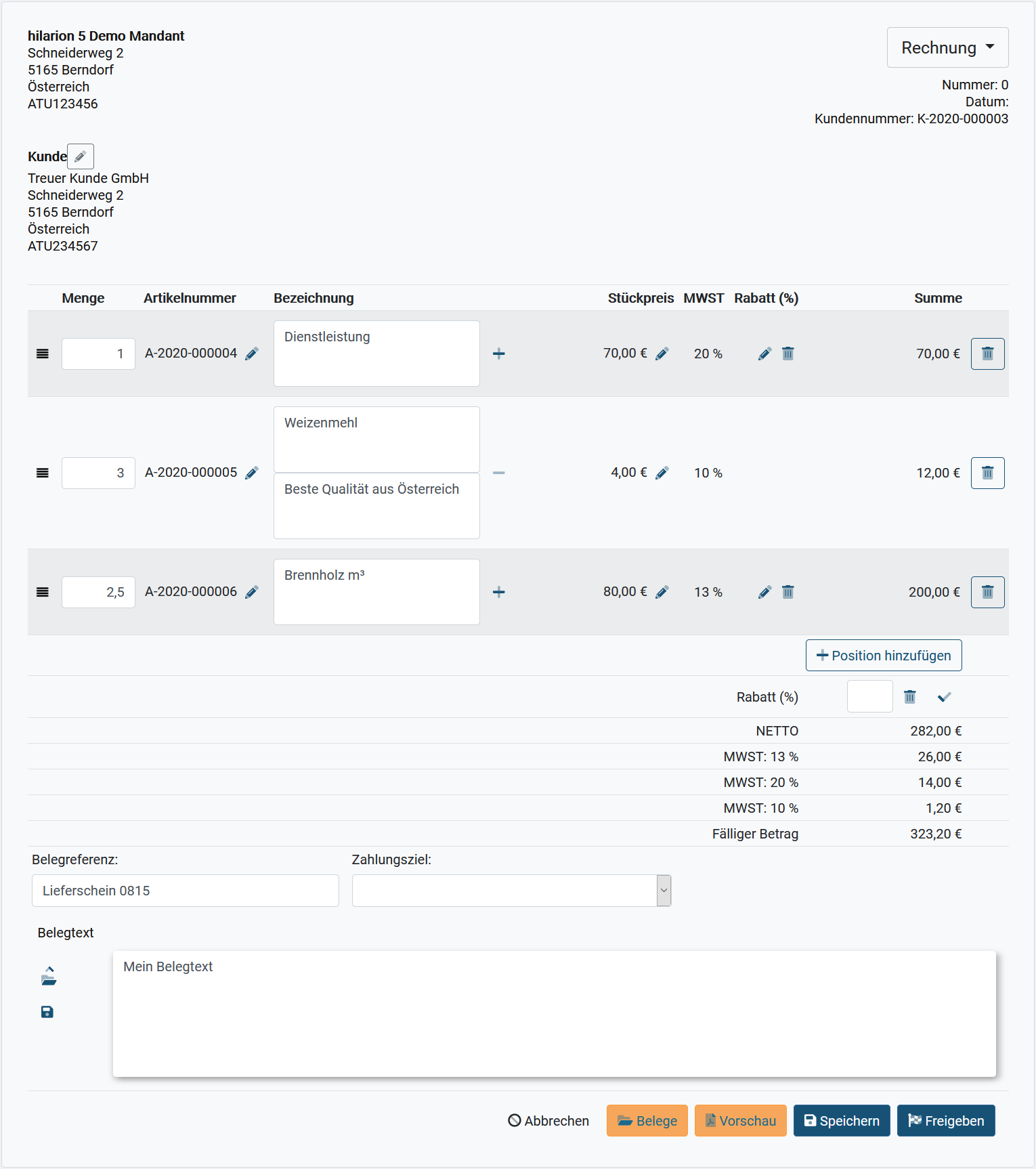Open the Rechnung document type dropdown

point(947,47)
